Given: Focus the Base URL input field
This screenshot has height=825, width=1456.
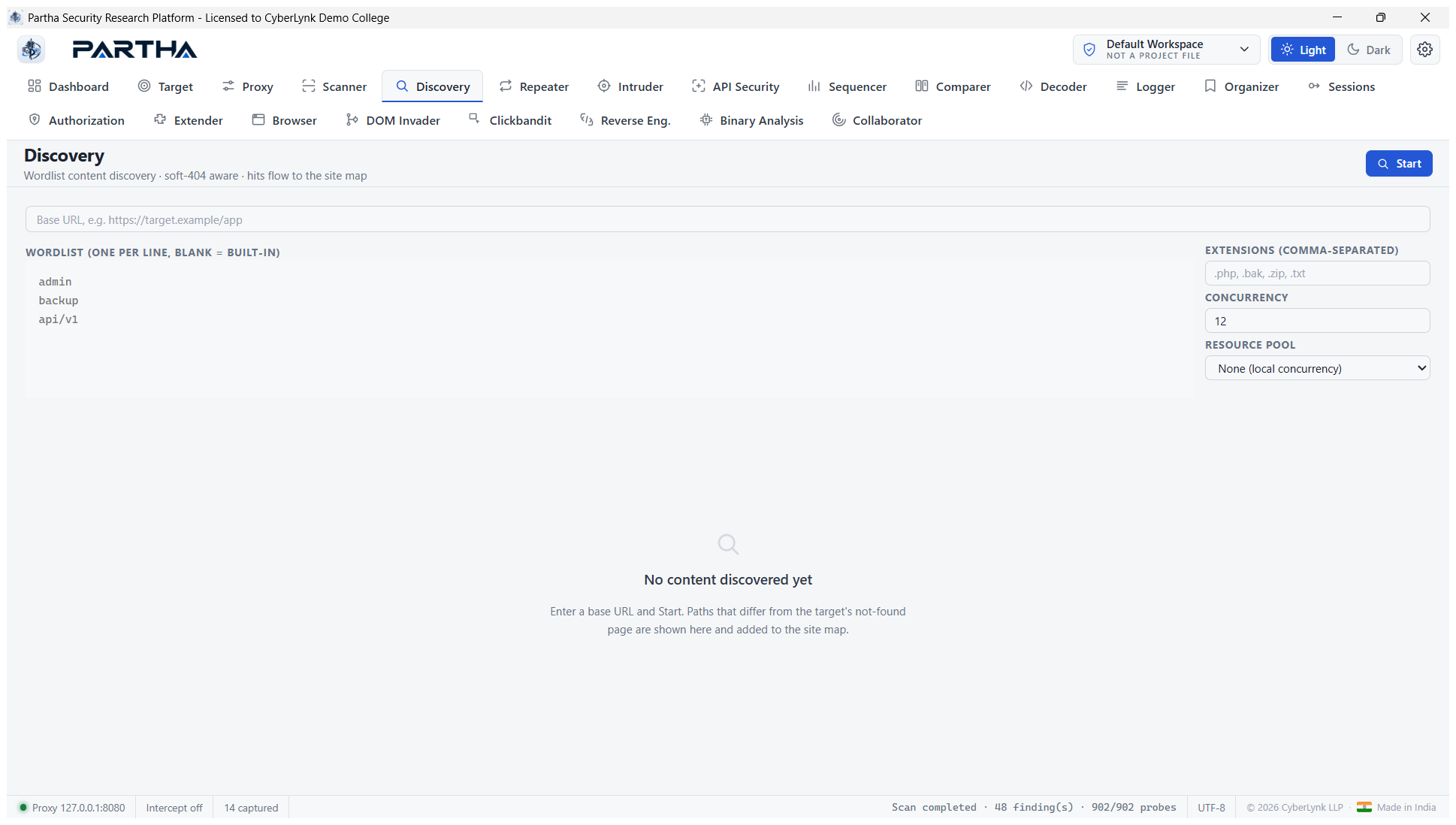Looking at the screenshot, I should [727, 219].
